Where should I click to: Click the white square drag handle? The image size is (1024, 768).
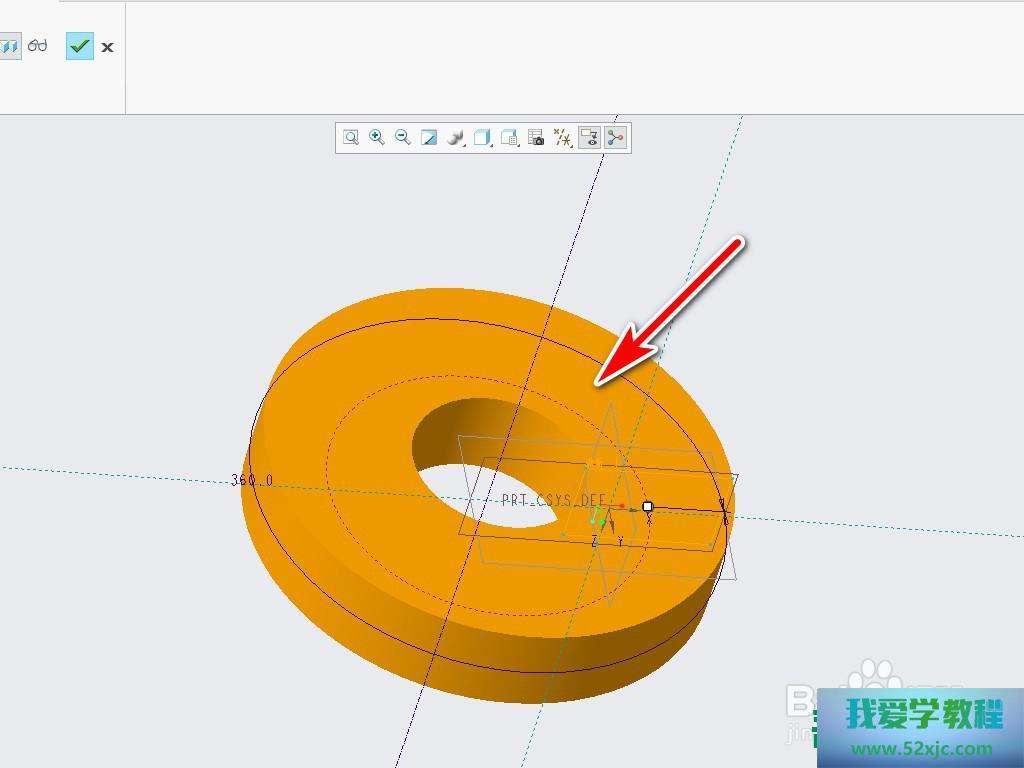click(648, 507)
